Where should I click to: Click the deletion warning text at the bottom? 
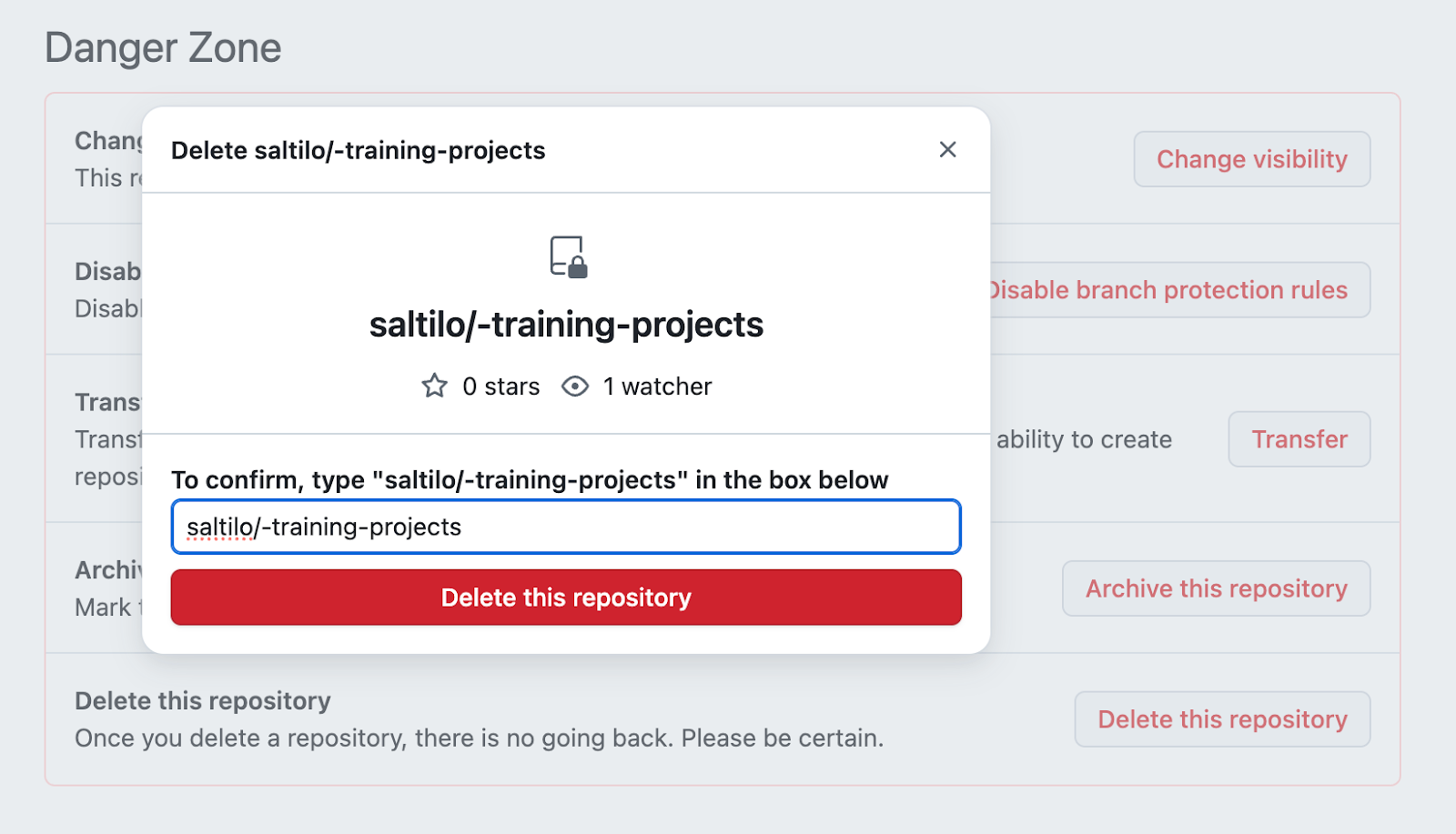479,738
